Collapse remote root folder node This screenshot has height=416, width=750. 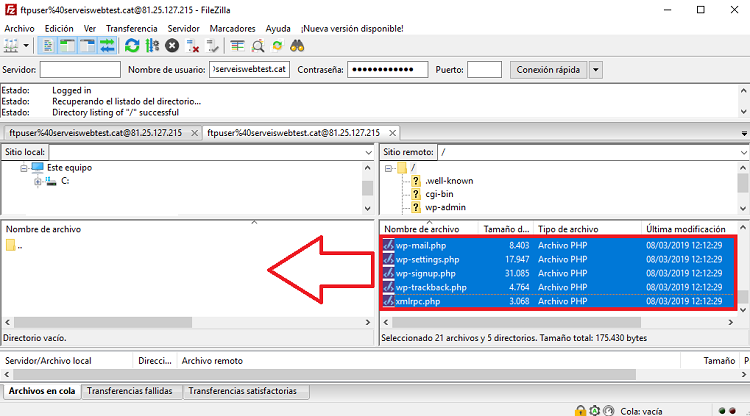point(388,168)
